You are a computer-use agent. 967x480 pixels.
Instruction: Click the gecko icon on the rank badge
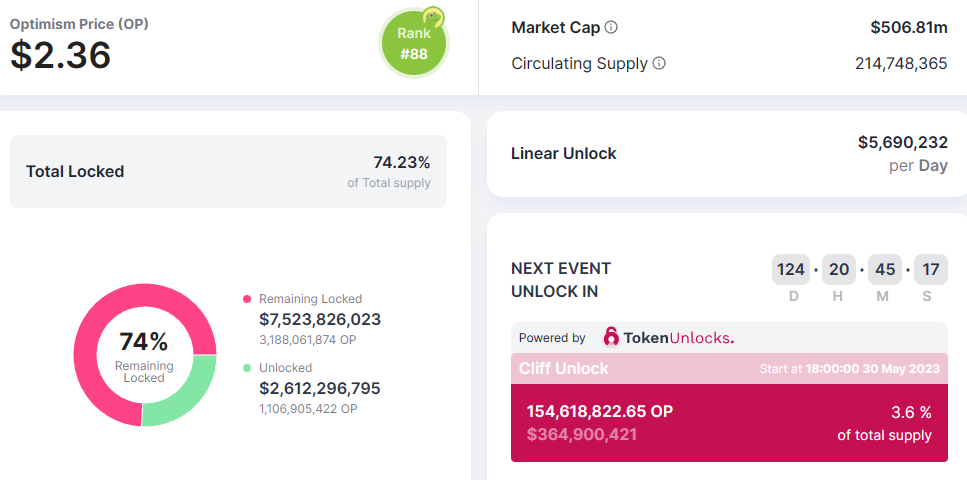tap(432, 16)
